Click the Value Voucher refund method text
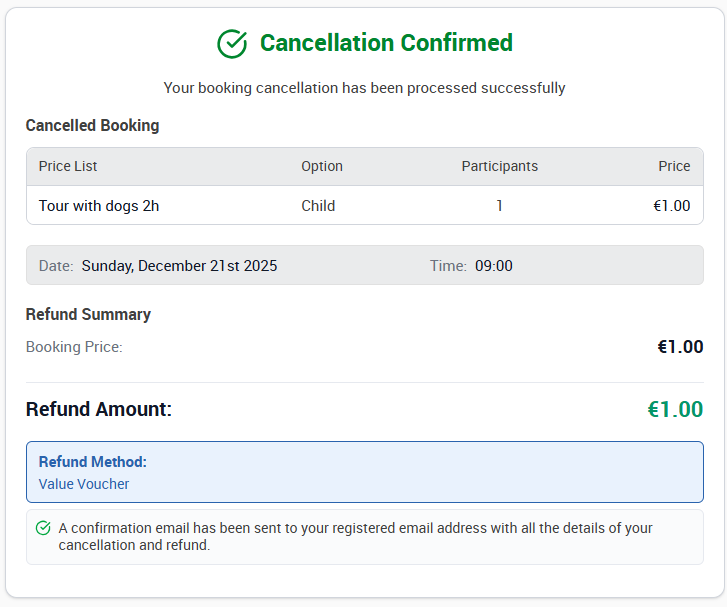 tap(84, 484)
